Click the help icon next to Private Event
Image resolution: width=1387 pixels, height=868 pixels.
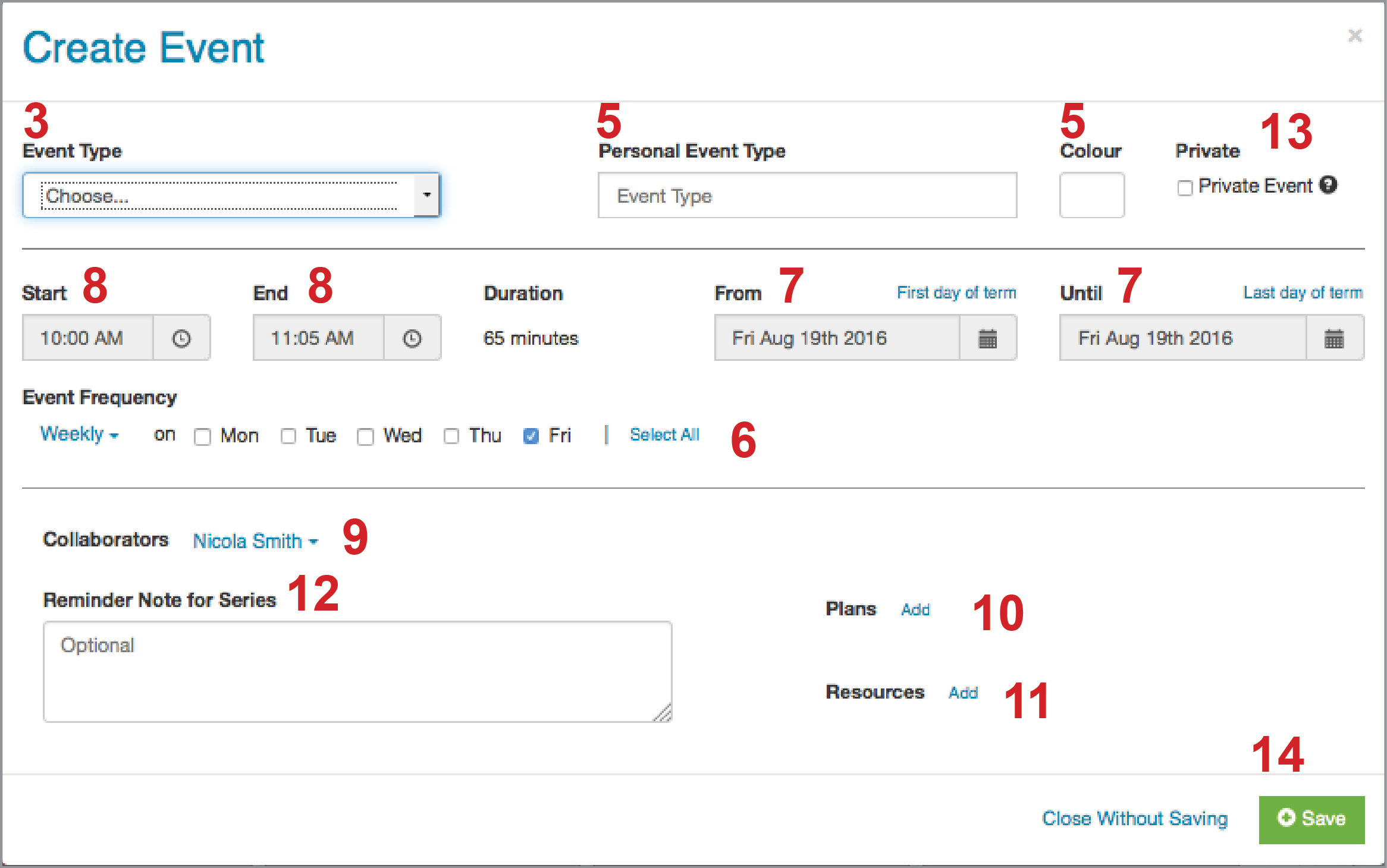click(x=1328, y=185)
